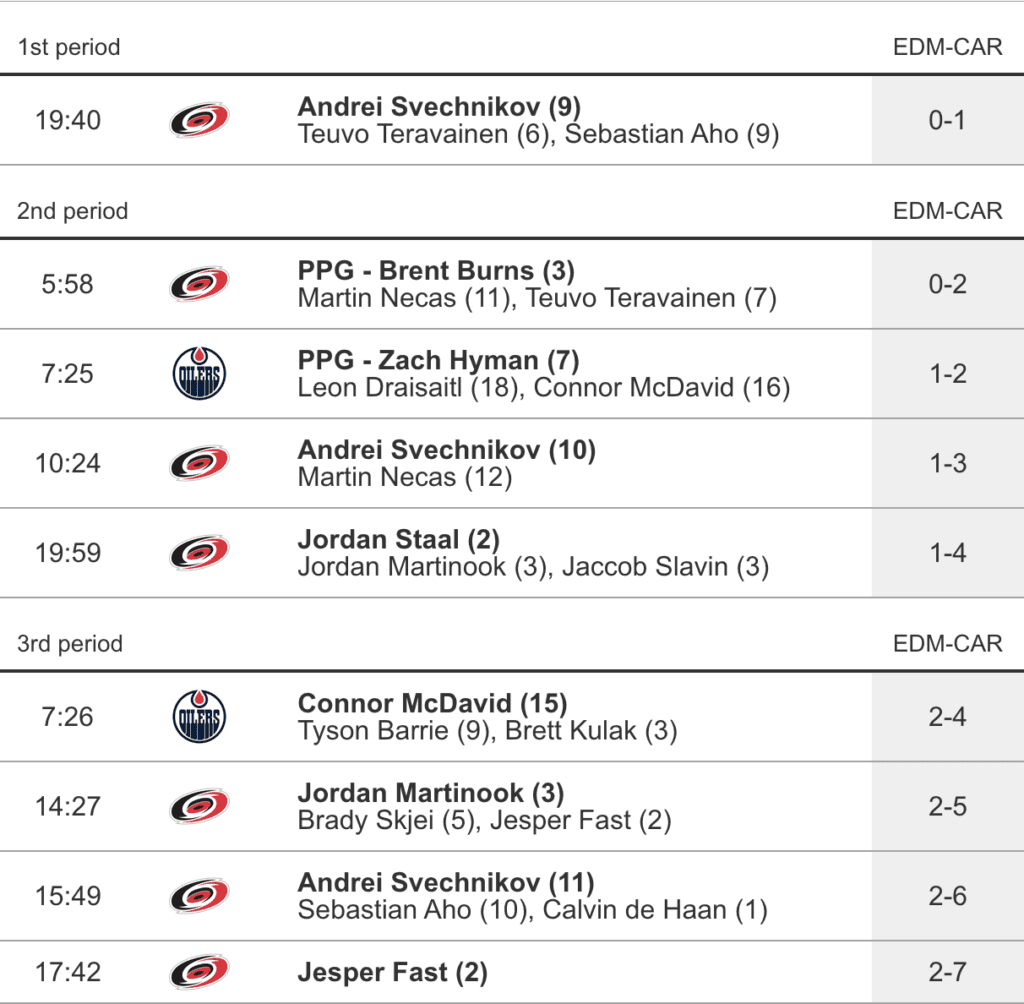Click Jesper Fast (2) goal scorer

392,972
